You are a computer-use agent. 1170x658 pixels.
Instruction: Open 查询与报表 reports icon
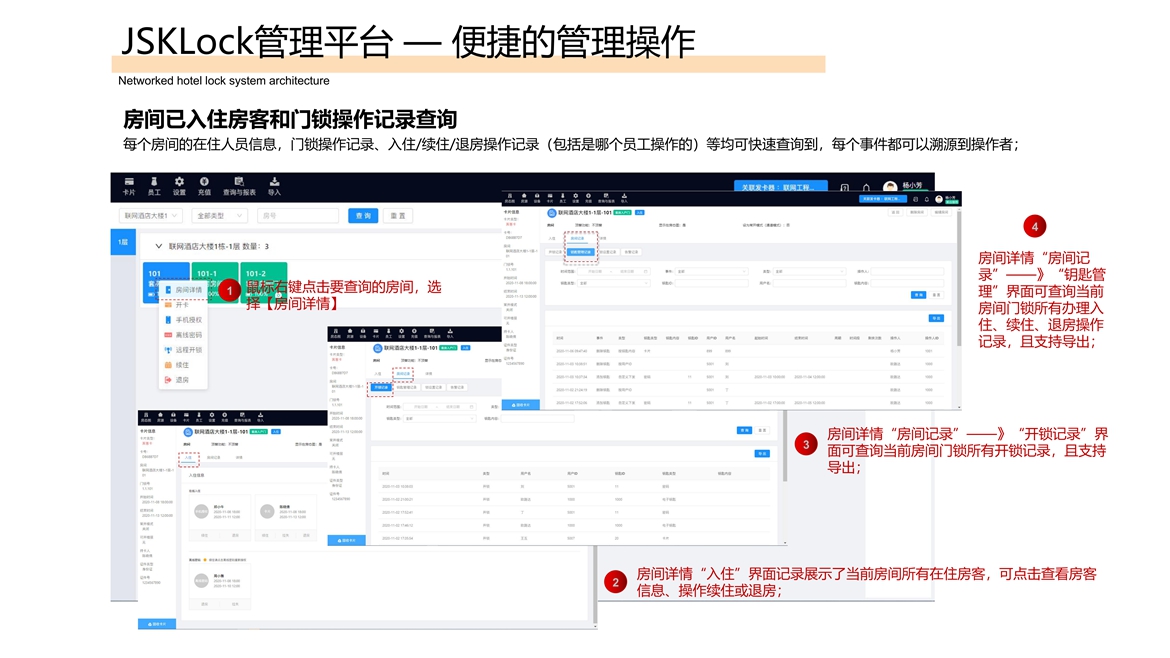coord(239,186)
